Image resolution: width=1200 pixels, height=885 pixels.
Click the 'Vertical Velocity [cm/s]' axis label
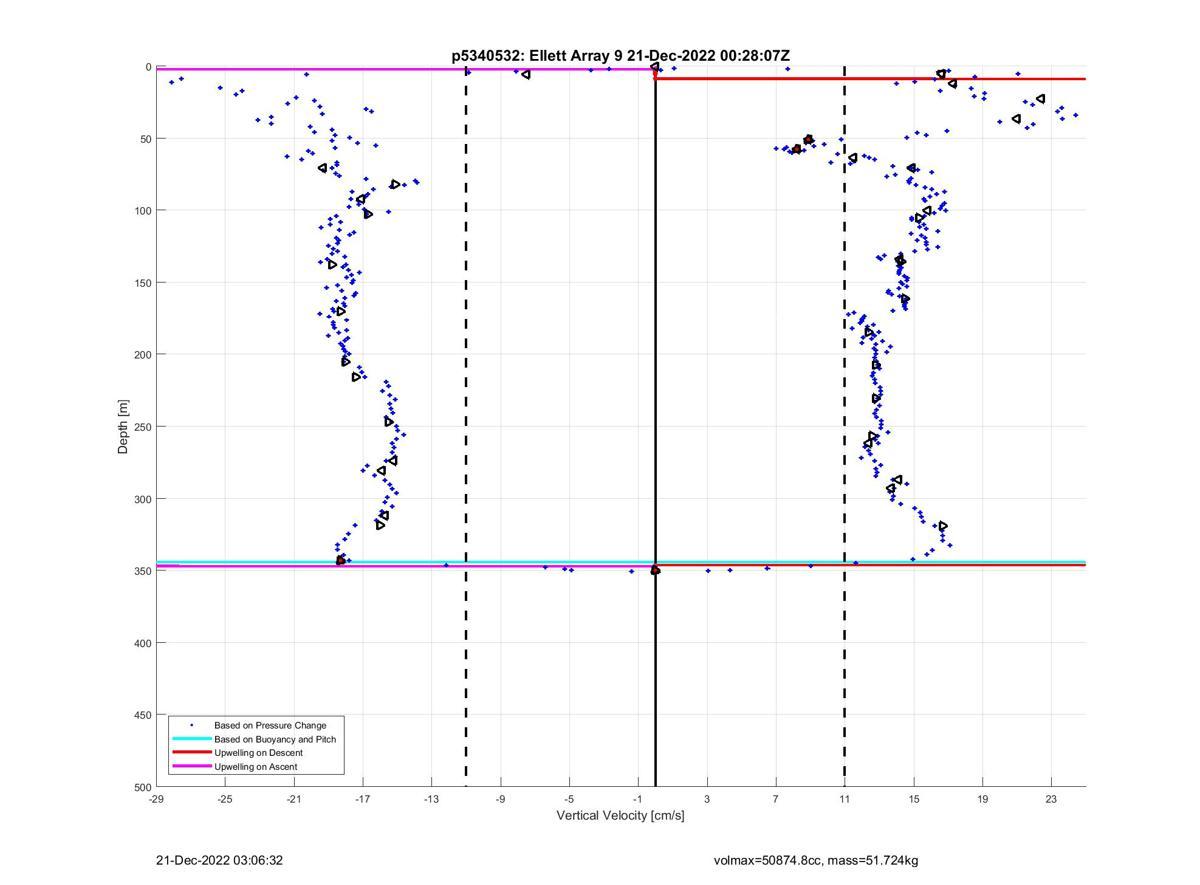620,816
